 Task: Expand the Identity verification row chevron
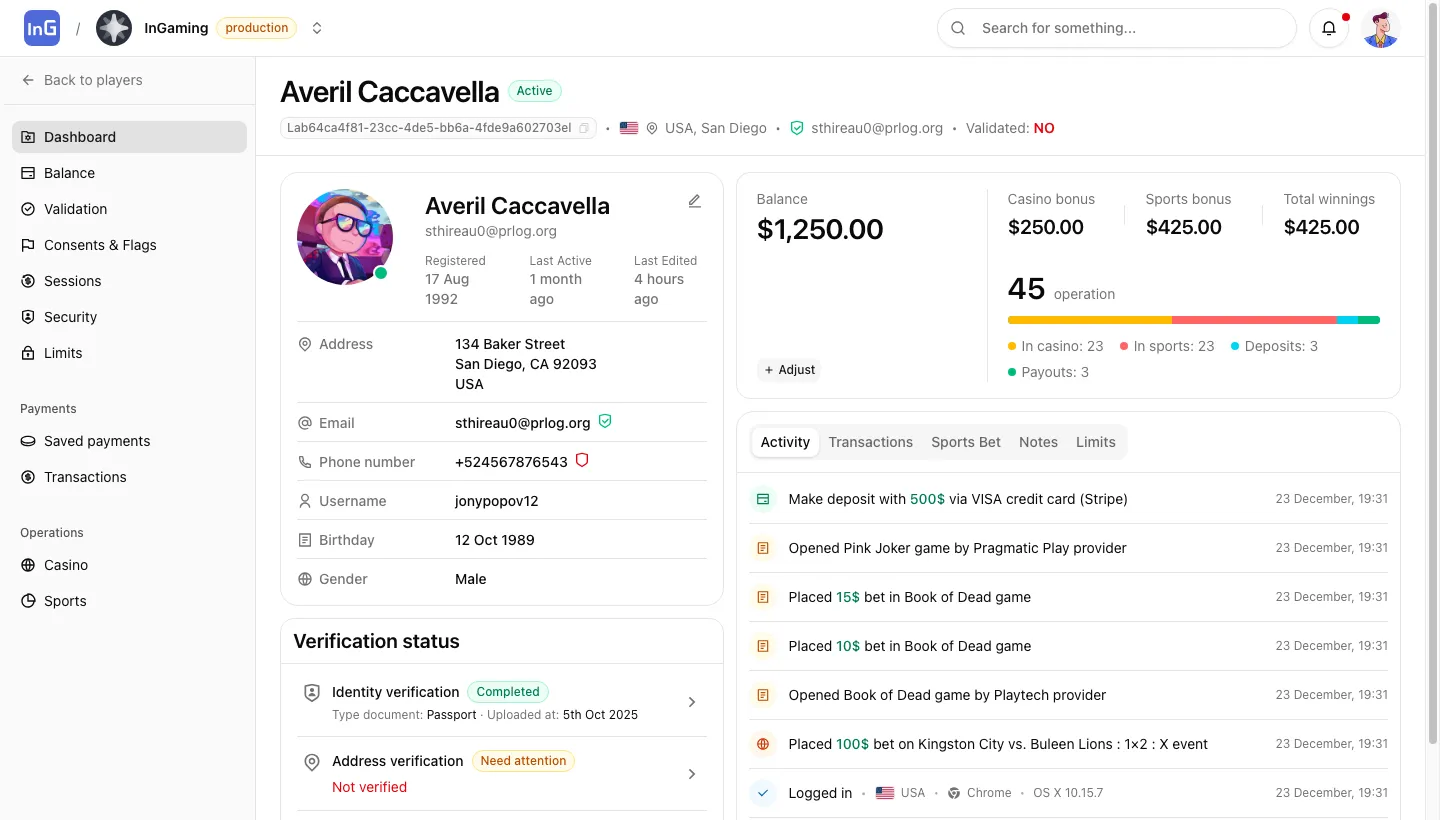point(691,702)
